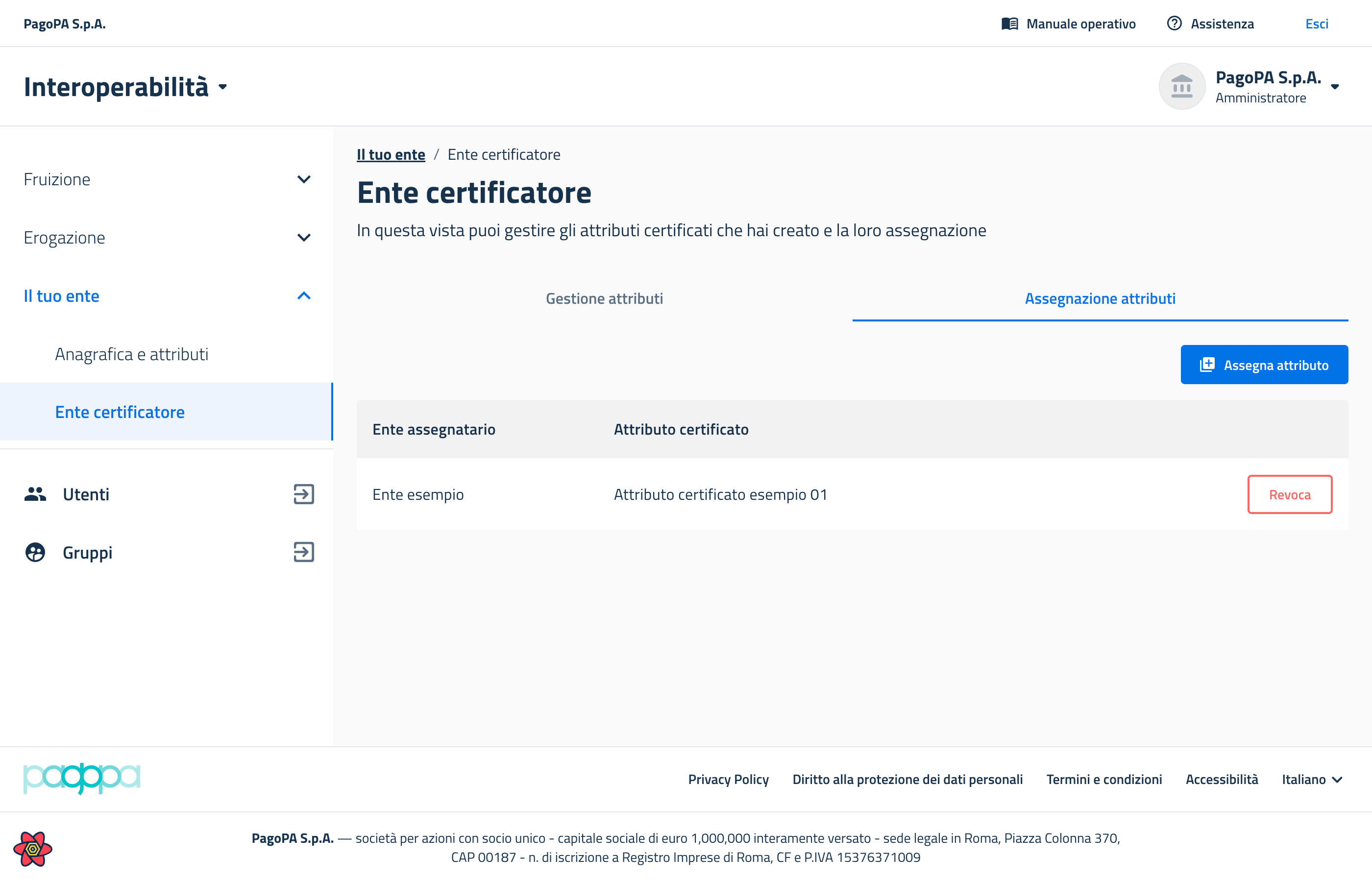Follow the Il tuo ente breadcrumb link

coord(391,155)
